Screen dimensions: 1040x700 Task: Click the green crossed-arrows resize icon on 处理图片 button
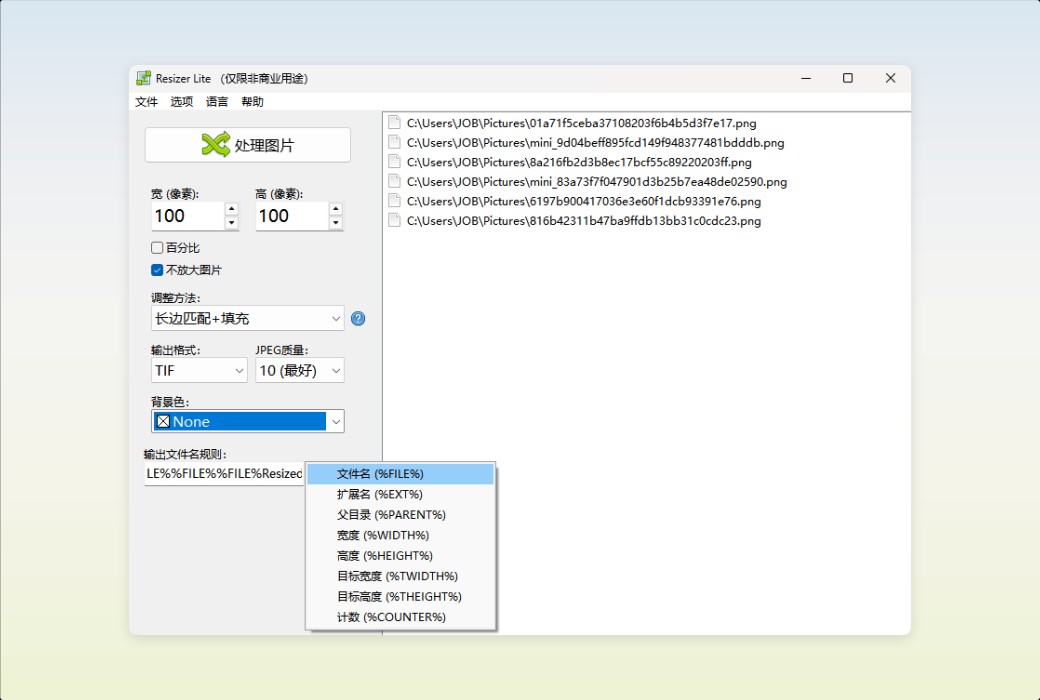[215, 144]
